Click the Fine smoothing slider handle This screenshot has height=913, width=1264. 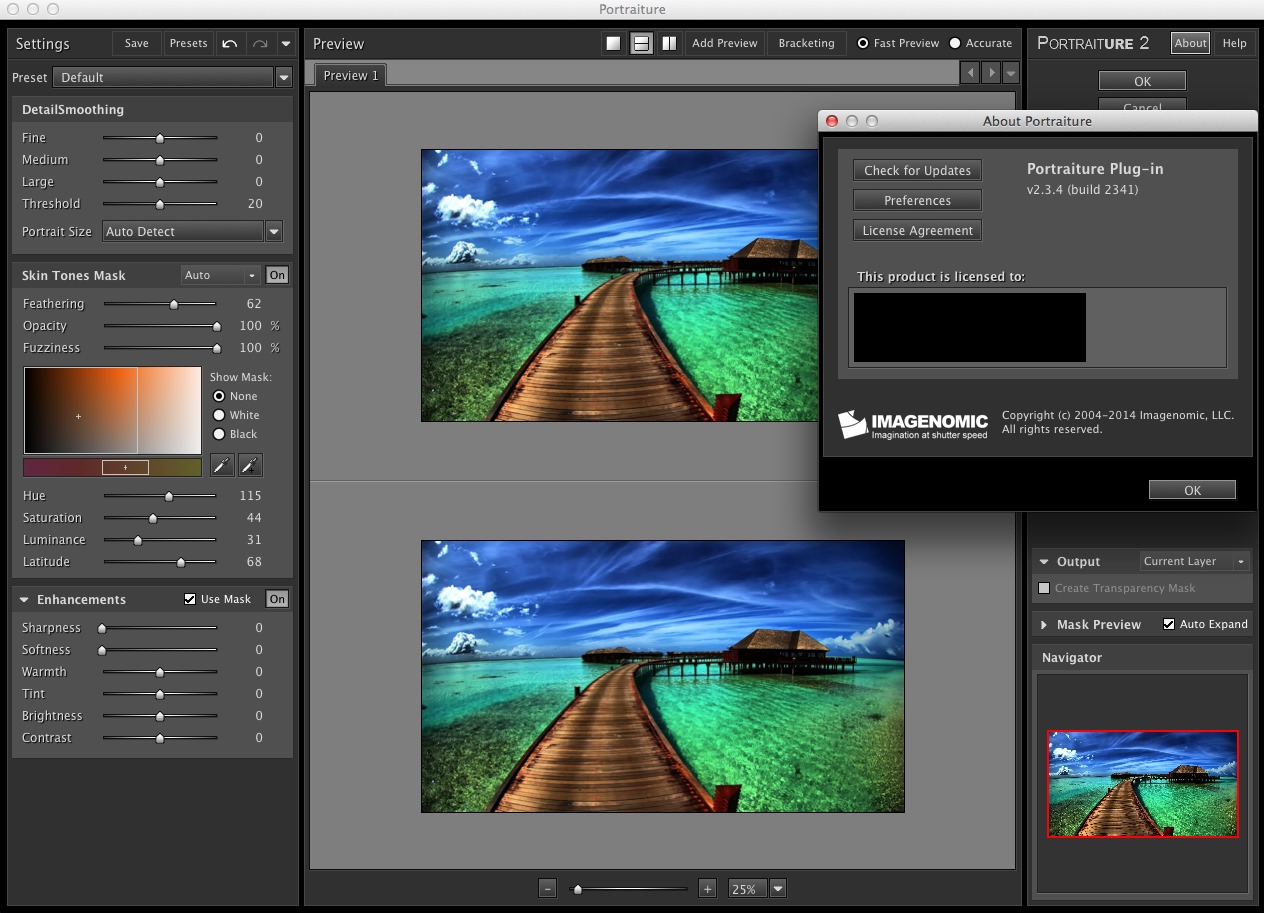pyautogui.click(x=160, y=138)
